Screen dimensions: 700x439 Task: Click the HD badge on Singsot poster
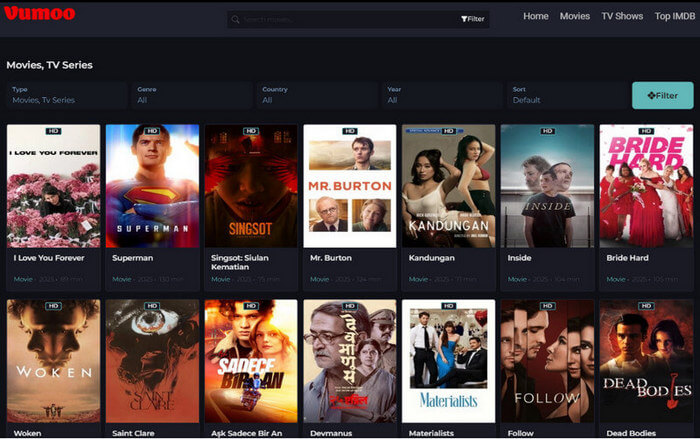click(251, 131)
